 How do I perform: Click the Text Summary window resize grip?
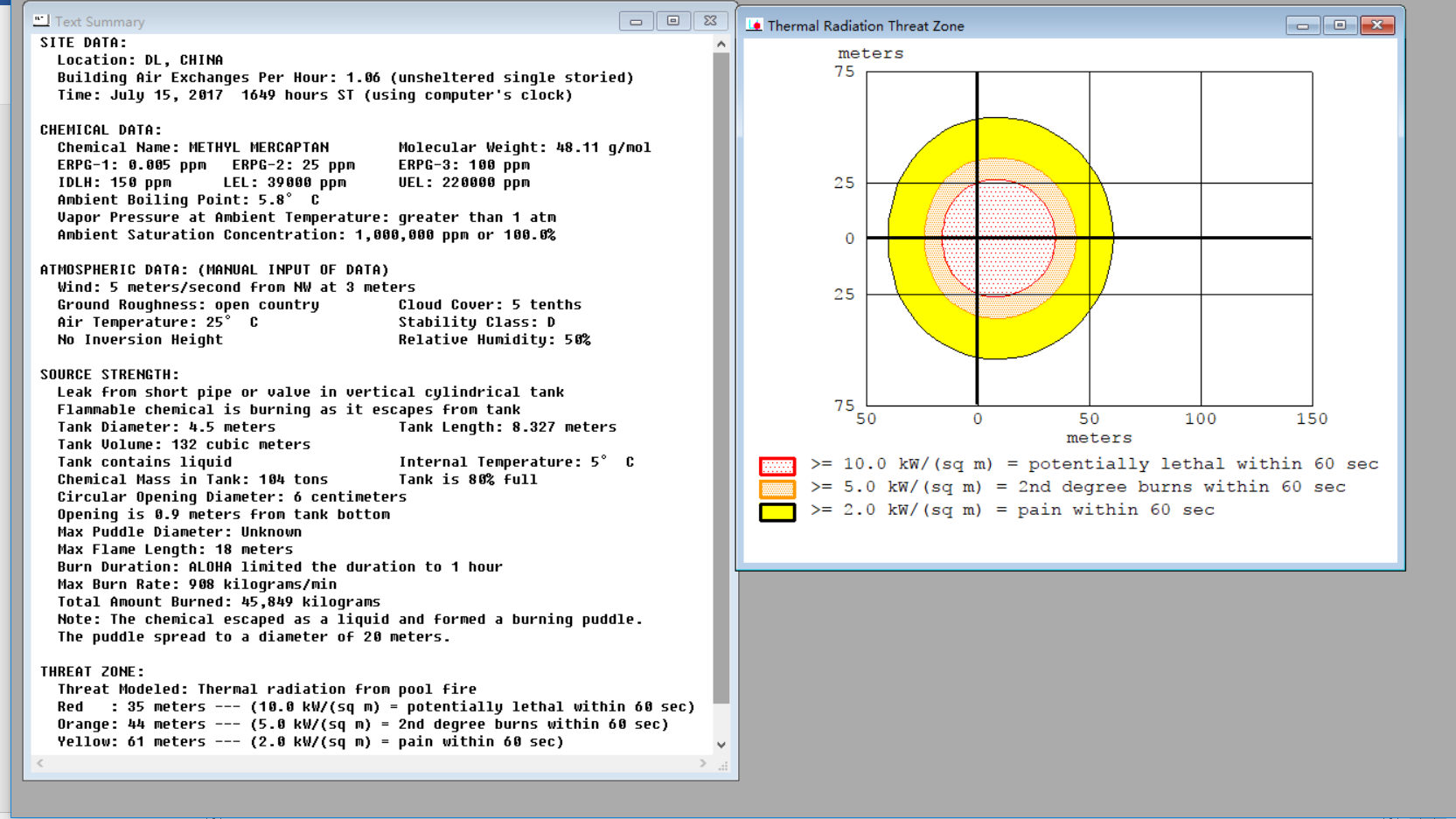point(722,765)
